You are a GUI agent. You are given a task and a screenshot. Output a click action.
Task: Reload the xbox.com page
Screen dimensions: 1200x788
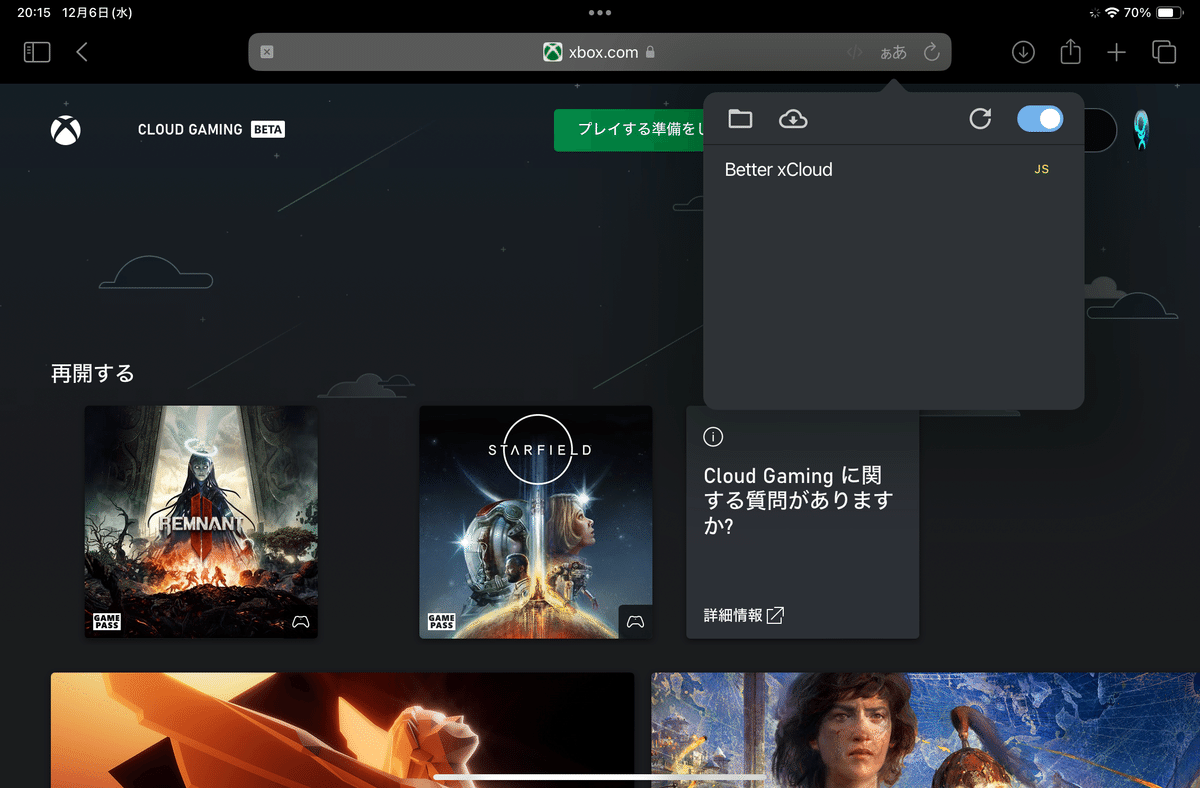coord(930,51)
